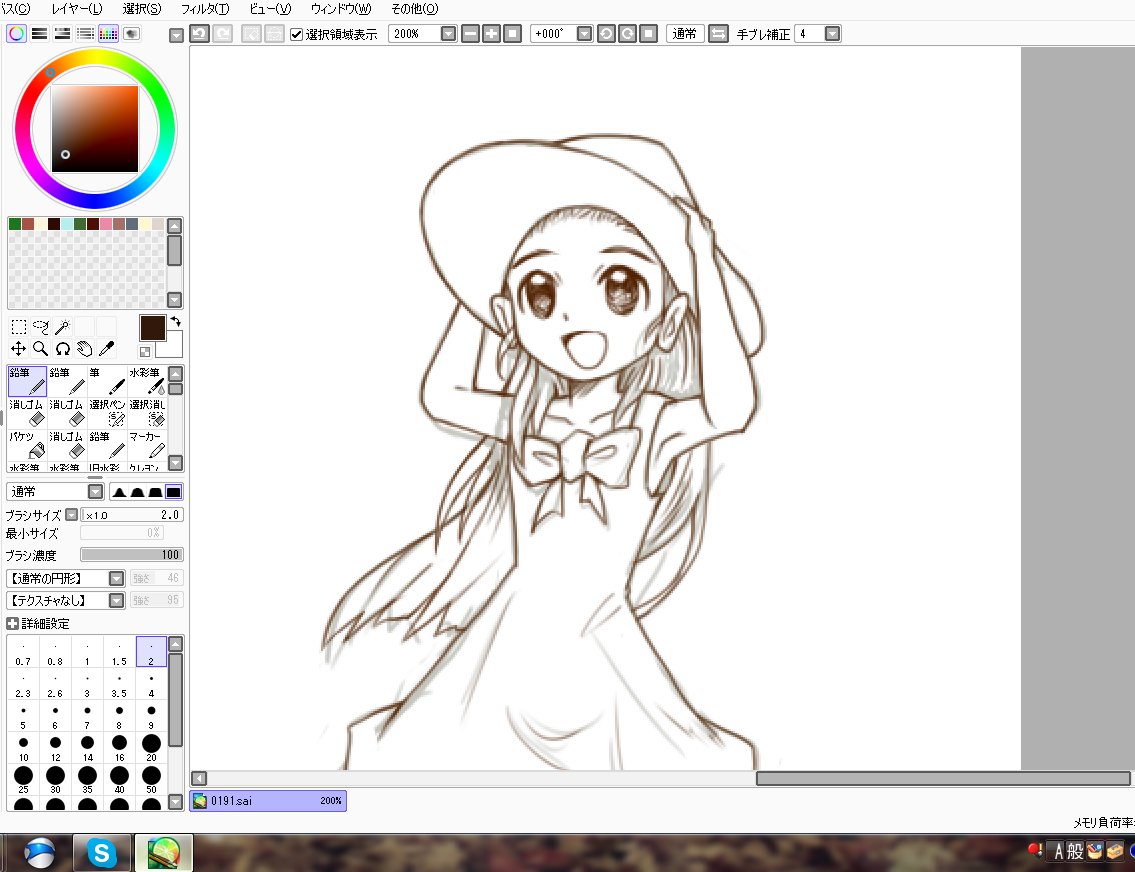Open the 【通常の円形】 brush shape dropdown
Viewport: 1135px width, 872px height.
tap(117, 578)
